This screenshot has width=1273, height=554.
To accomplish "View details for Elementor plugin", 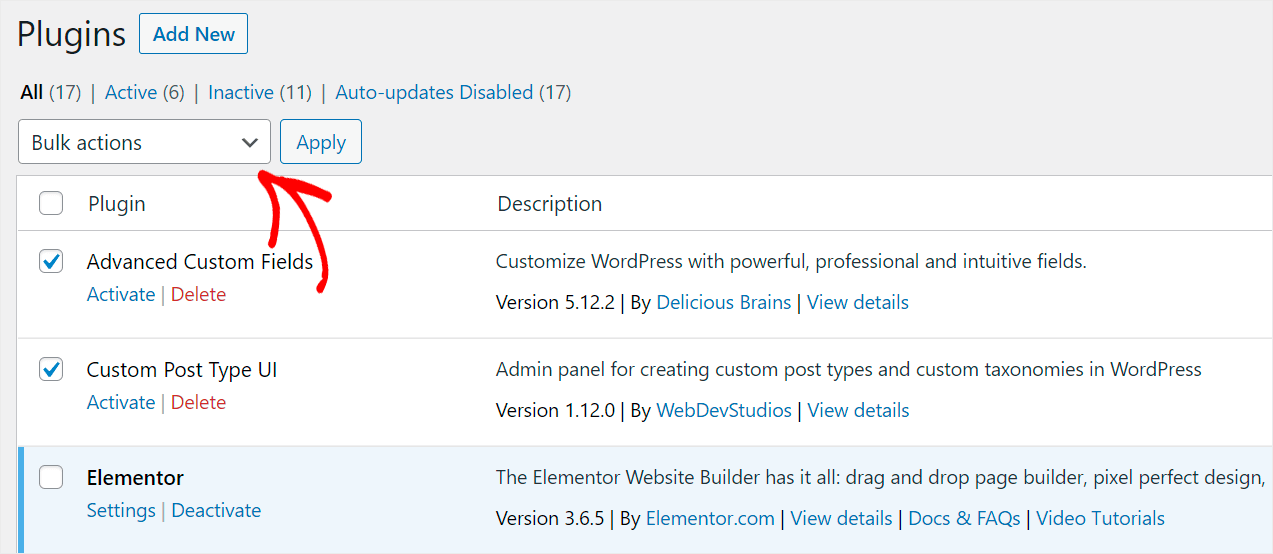I will 841,518.
